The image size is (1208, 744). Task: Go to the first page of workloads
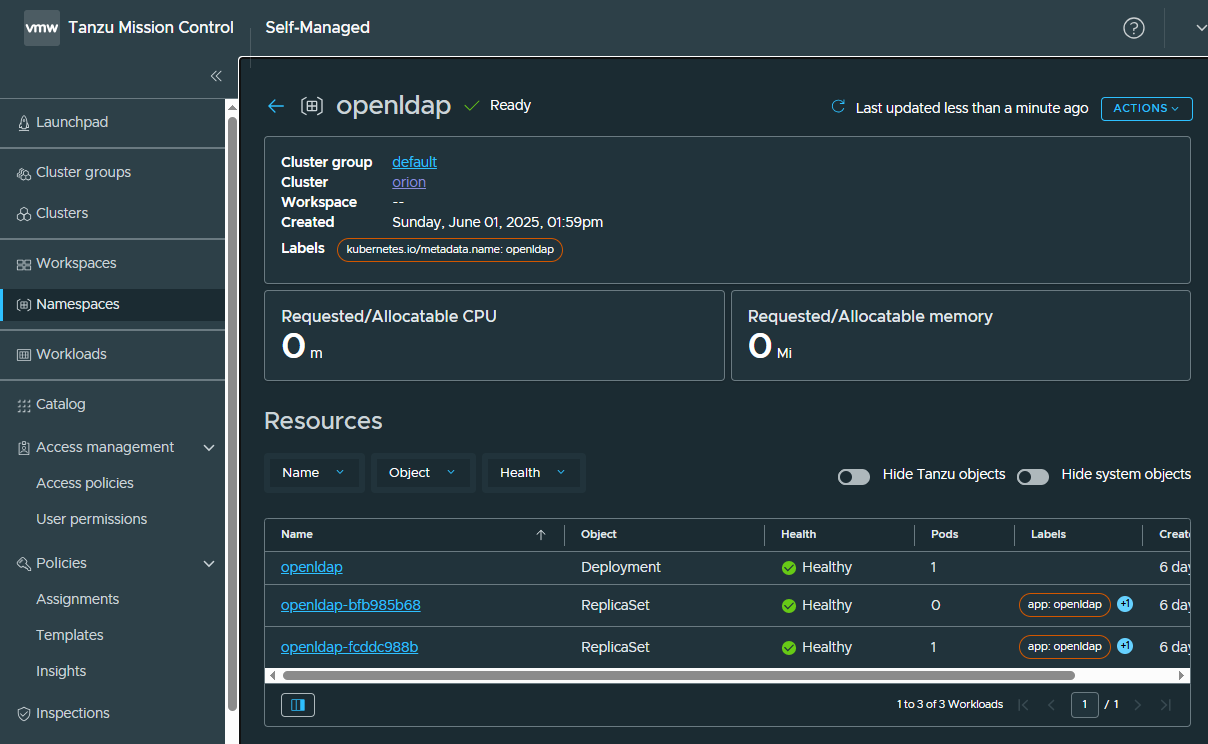coord(1023,705)
